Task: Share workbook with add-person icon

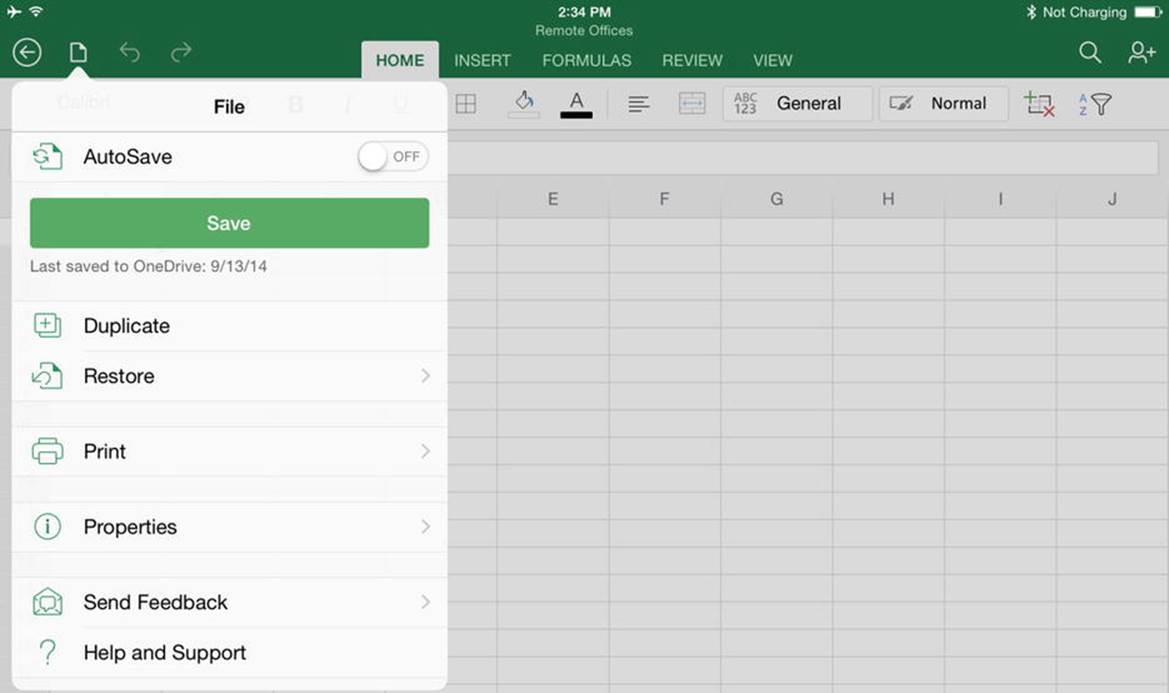Action: [x=1141, y=52]
